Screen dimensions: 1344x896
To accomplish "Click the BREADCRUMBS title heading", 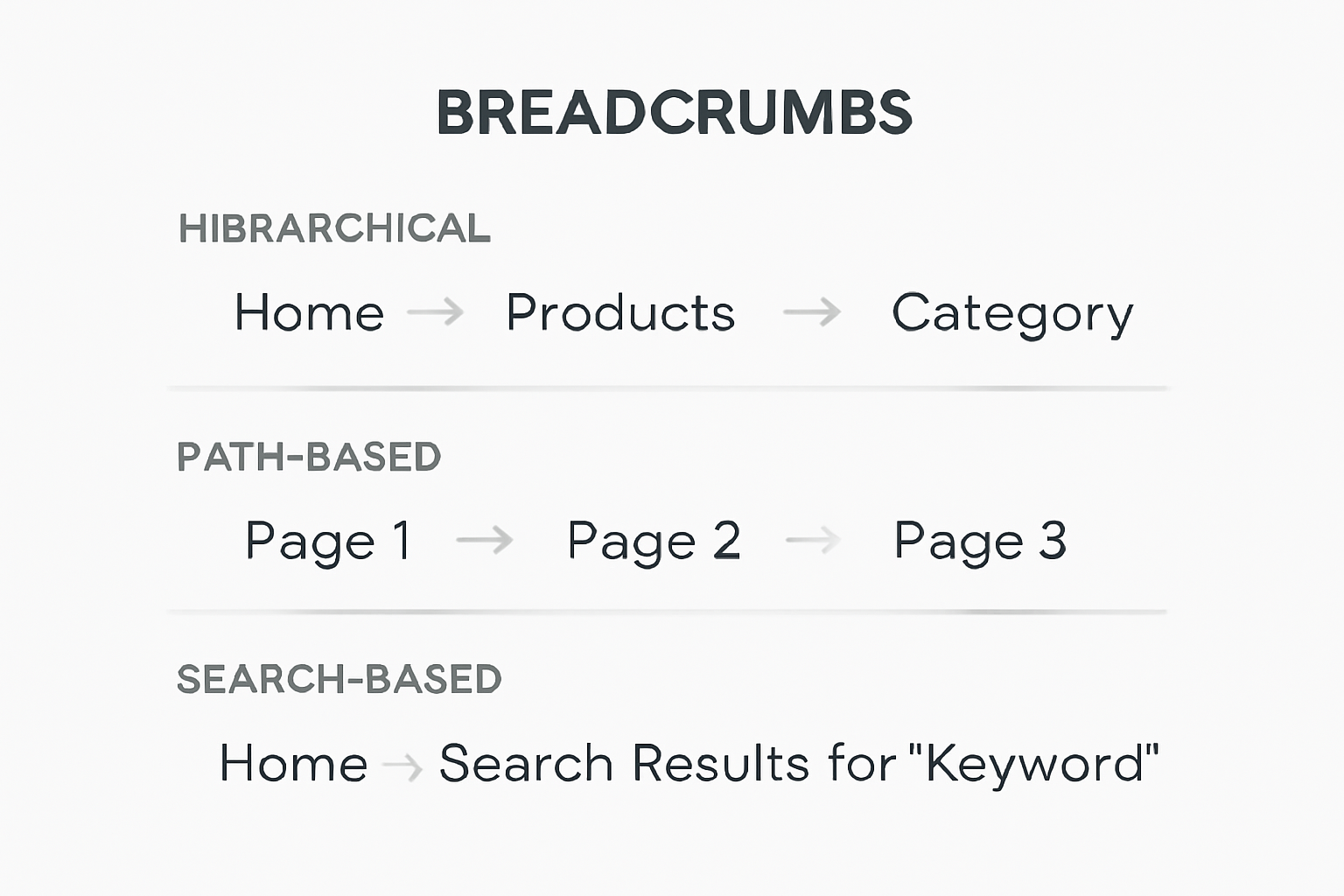I will (674, 112).
